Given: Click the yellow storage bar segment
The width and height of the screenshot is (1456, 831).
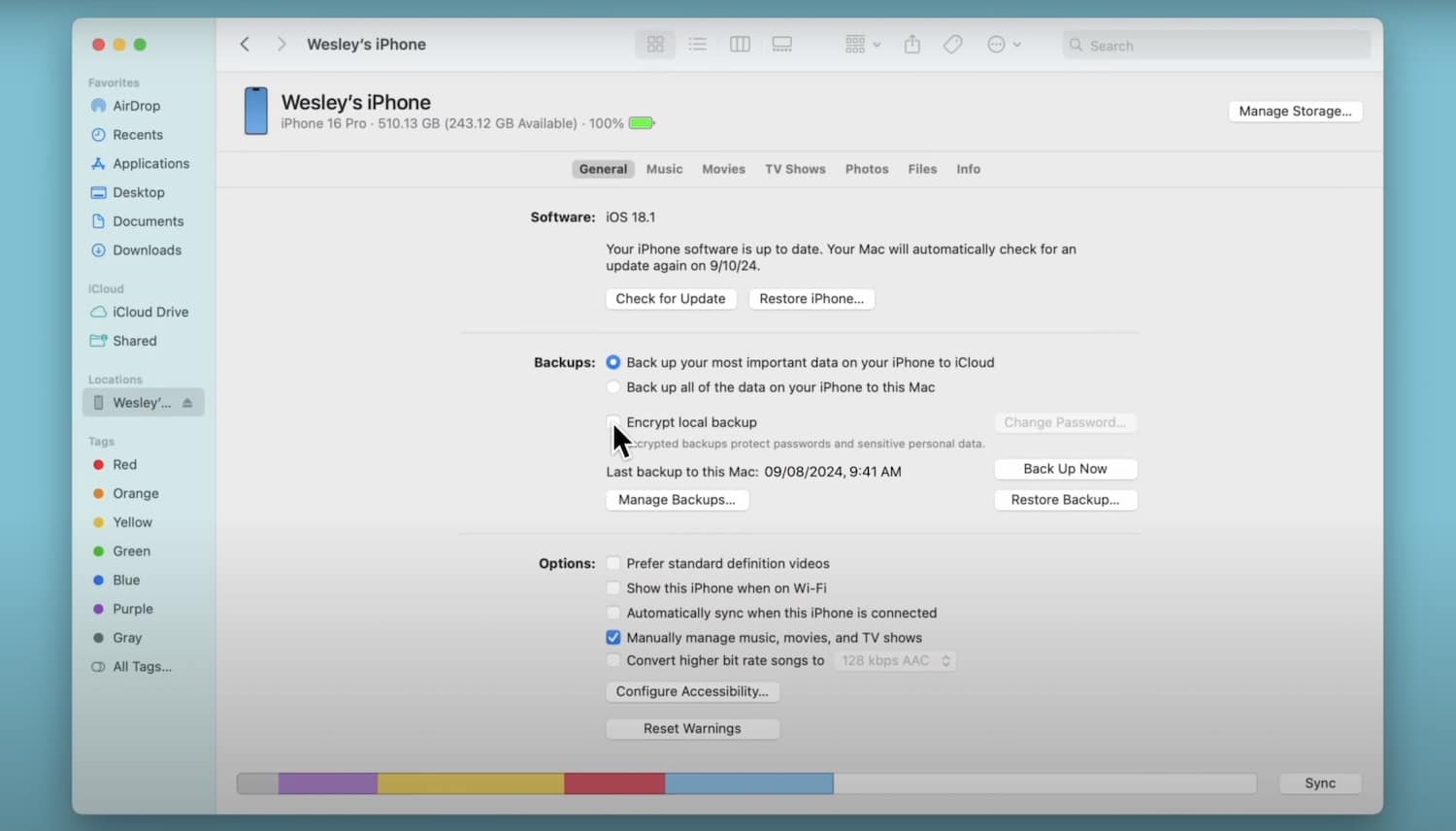Looking at the screenshot, I should [471, 783].
